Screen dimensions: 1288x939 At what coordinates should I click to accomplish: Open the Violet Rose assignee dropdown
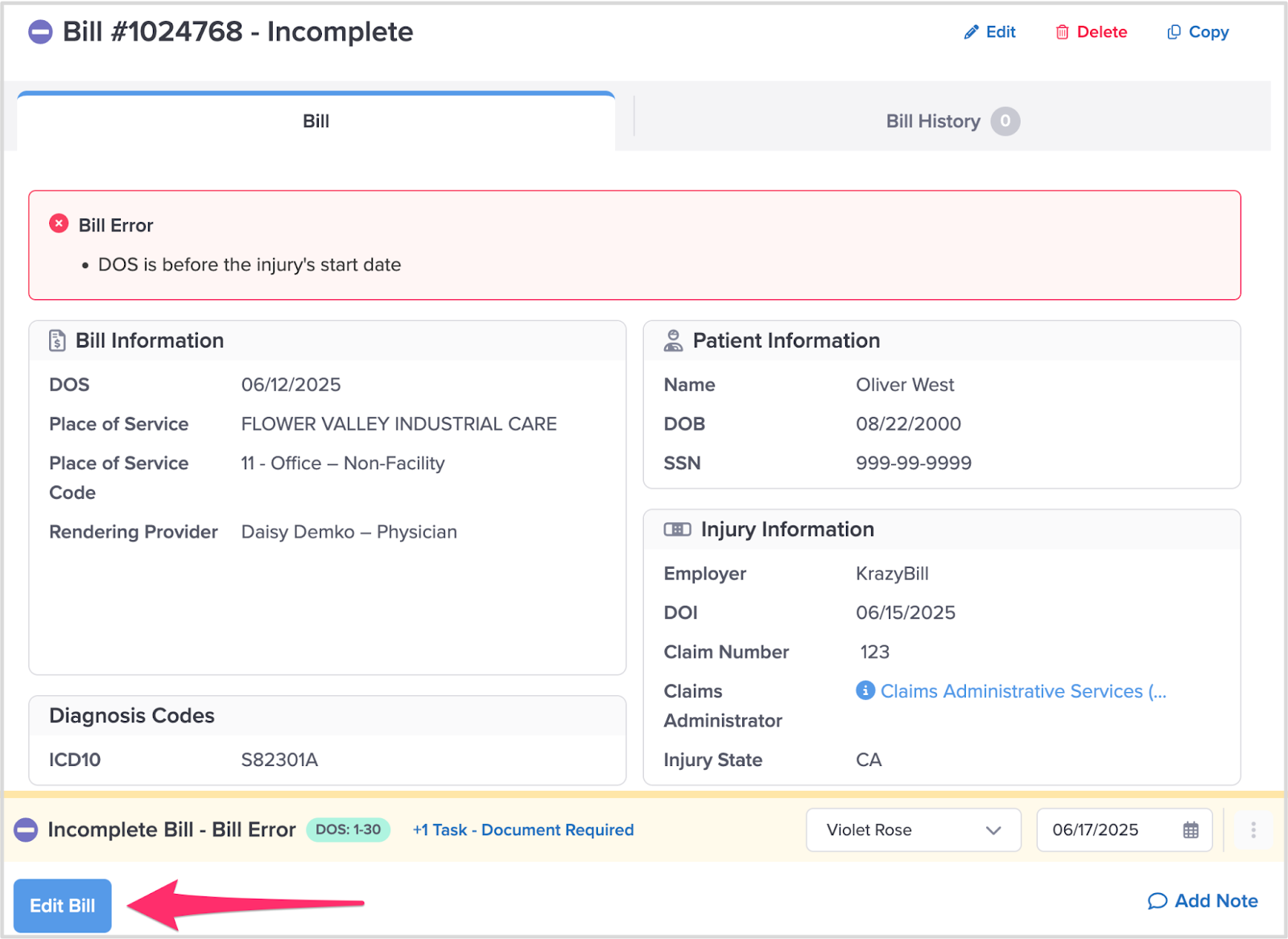914,830
